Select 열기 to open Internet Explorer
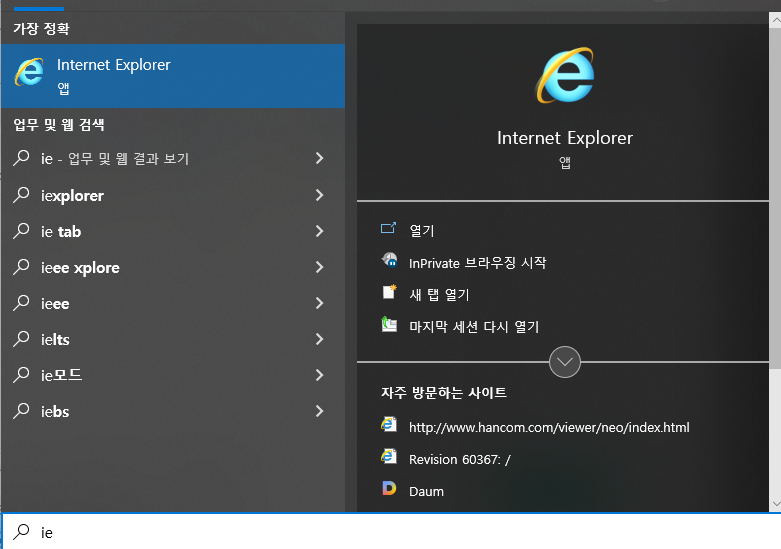Image resolution: width=781 pixels, height=549 pixels. coord(421,230)
